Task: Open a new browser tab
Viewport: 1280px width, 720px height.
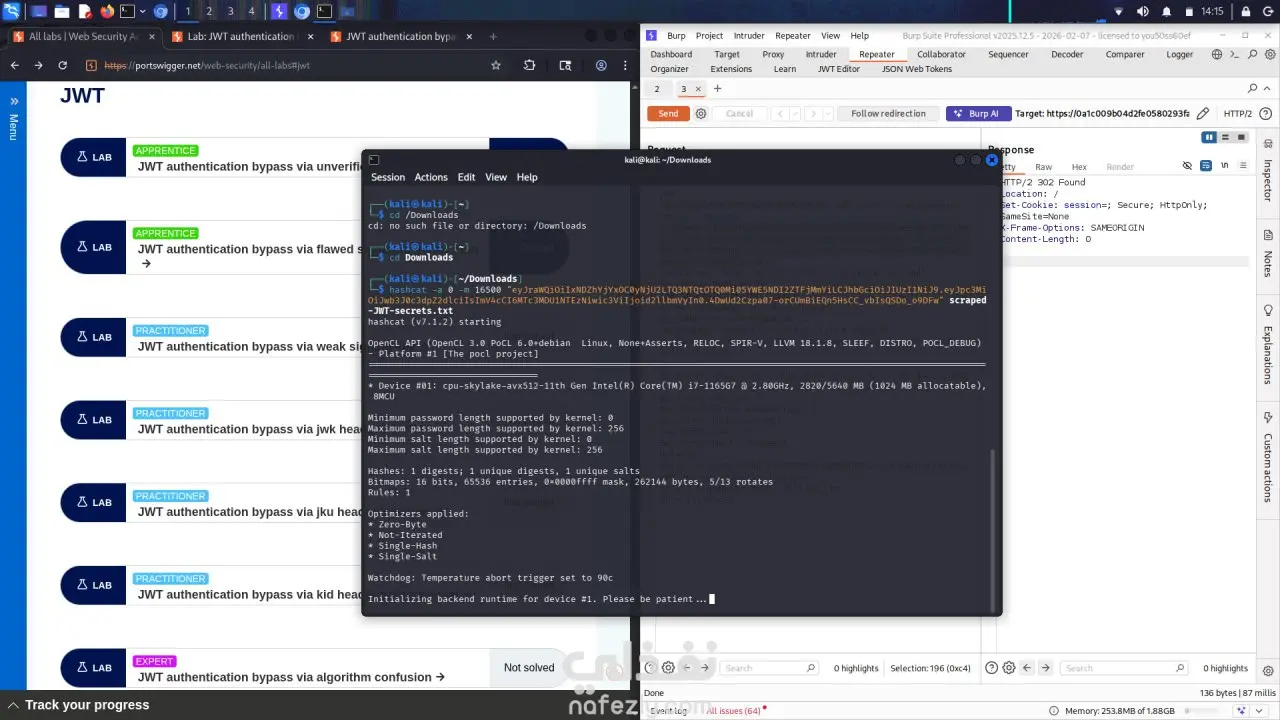Action: click(x=493, y=36)
